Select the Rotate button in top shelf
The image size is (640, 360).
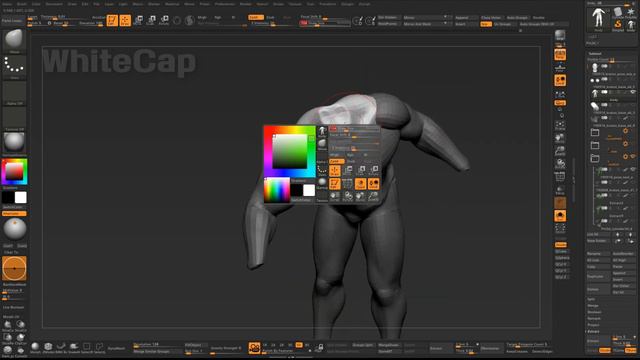pos(164,20)
